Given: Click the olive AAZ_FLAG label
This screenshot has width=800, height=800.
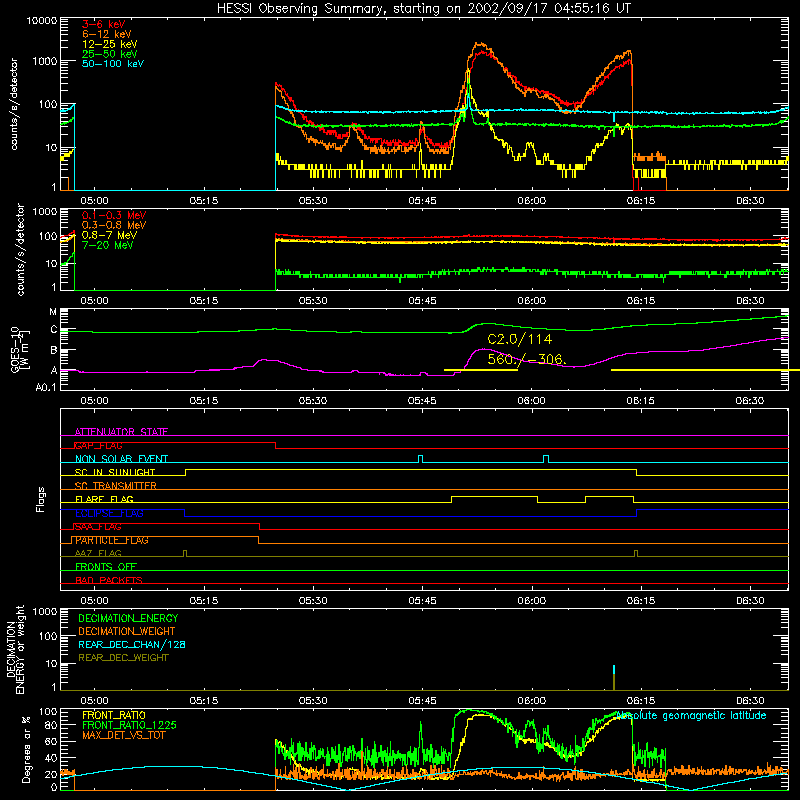Looking at the screenshot, I should (98, 553).
